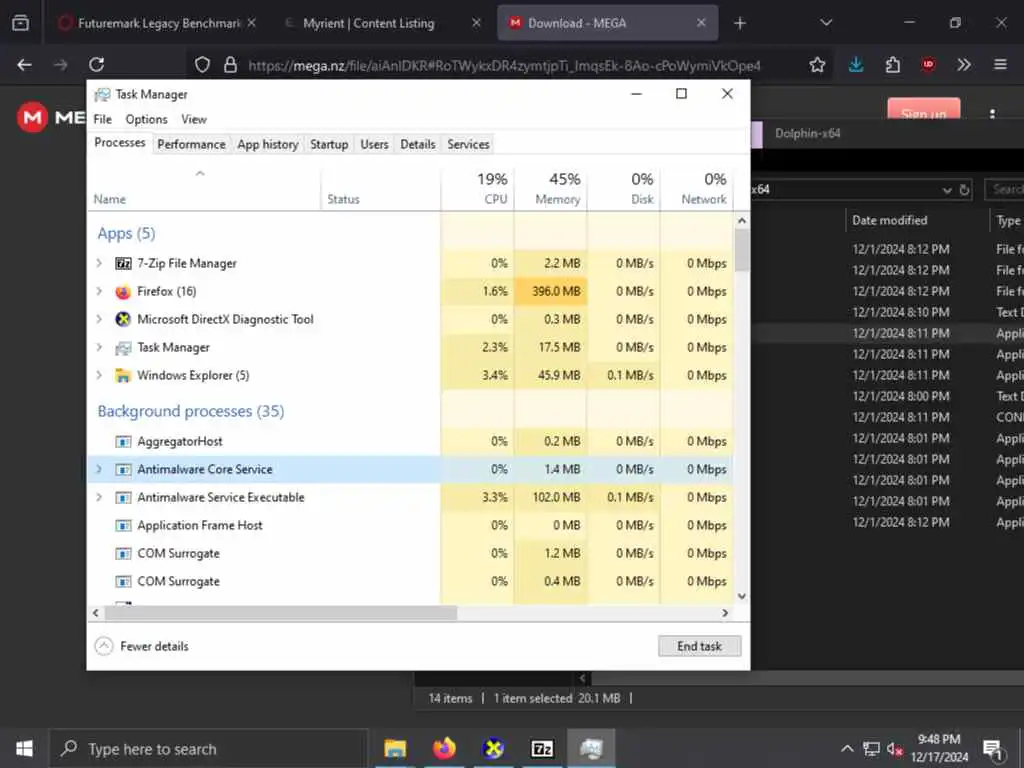Click the Task Manager horizontal scrollbar thumb

point(281,613)
